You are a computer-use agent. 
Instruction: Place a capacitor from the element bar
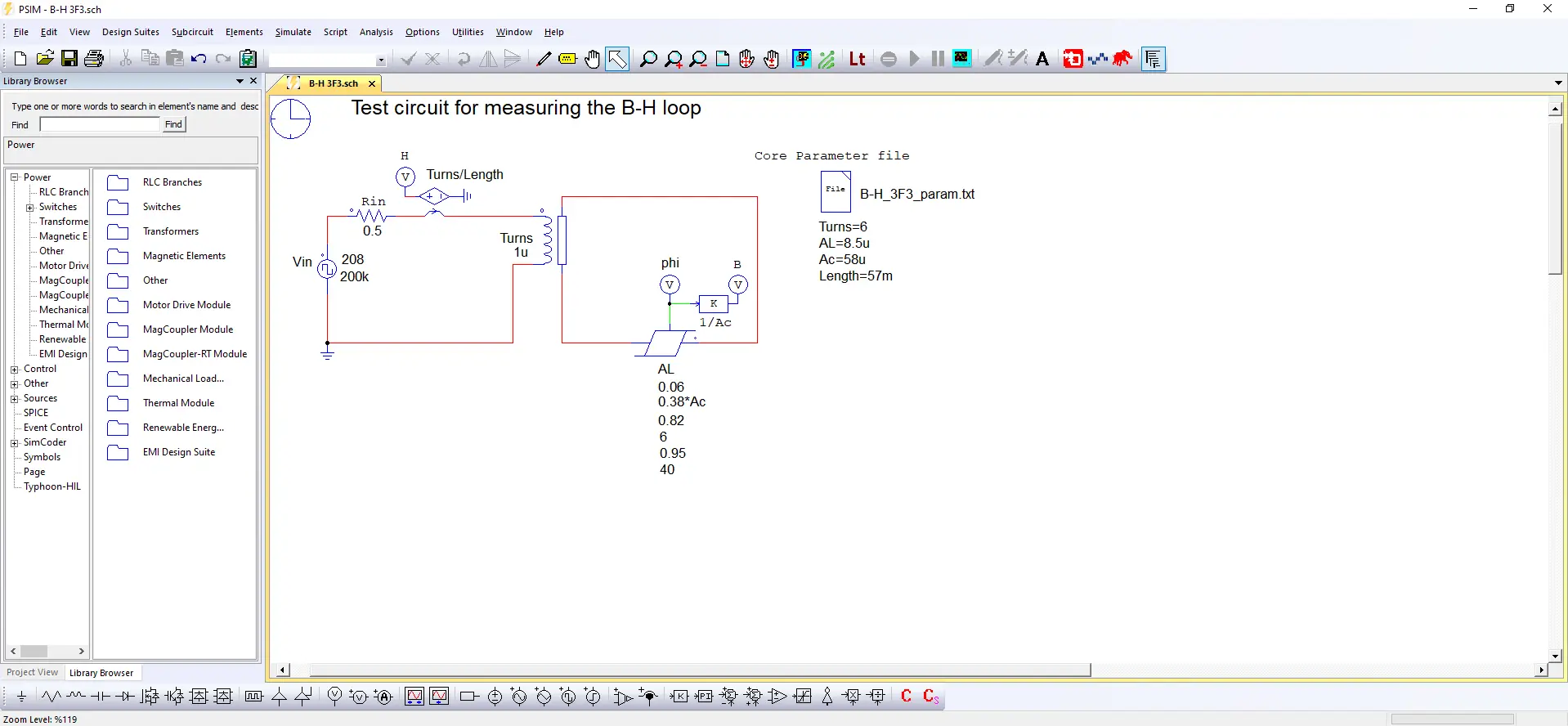click(100, 697)
